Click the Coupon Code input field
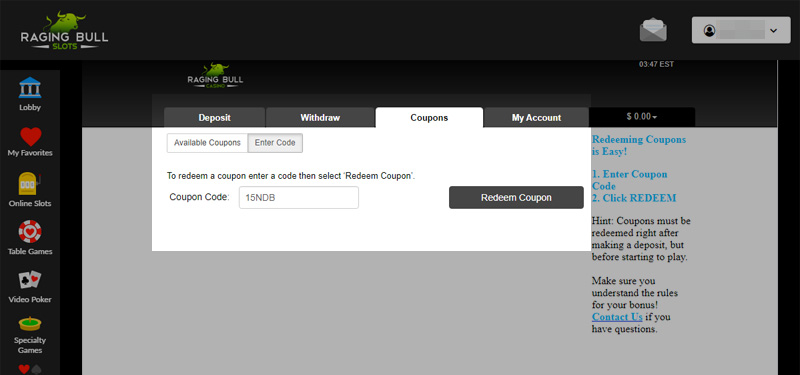 pyautogui.click(x=298, y=197)
